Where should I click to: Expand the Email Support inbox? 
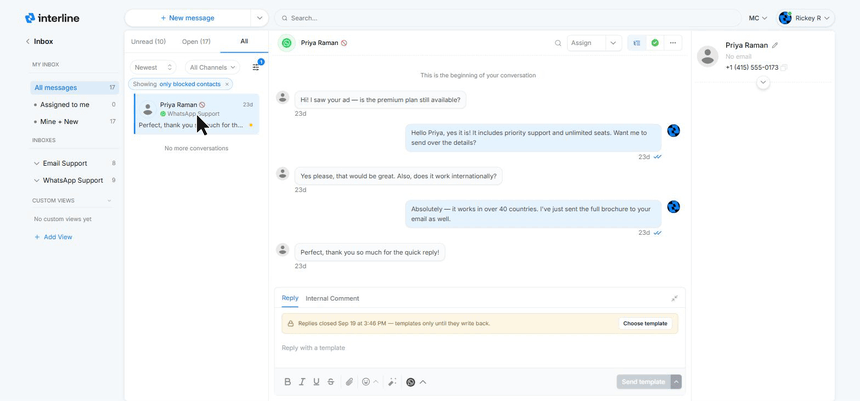click(x=37, y=163)
